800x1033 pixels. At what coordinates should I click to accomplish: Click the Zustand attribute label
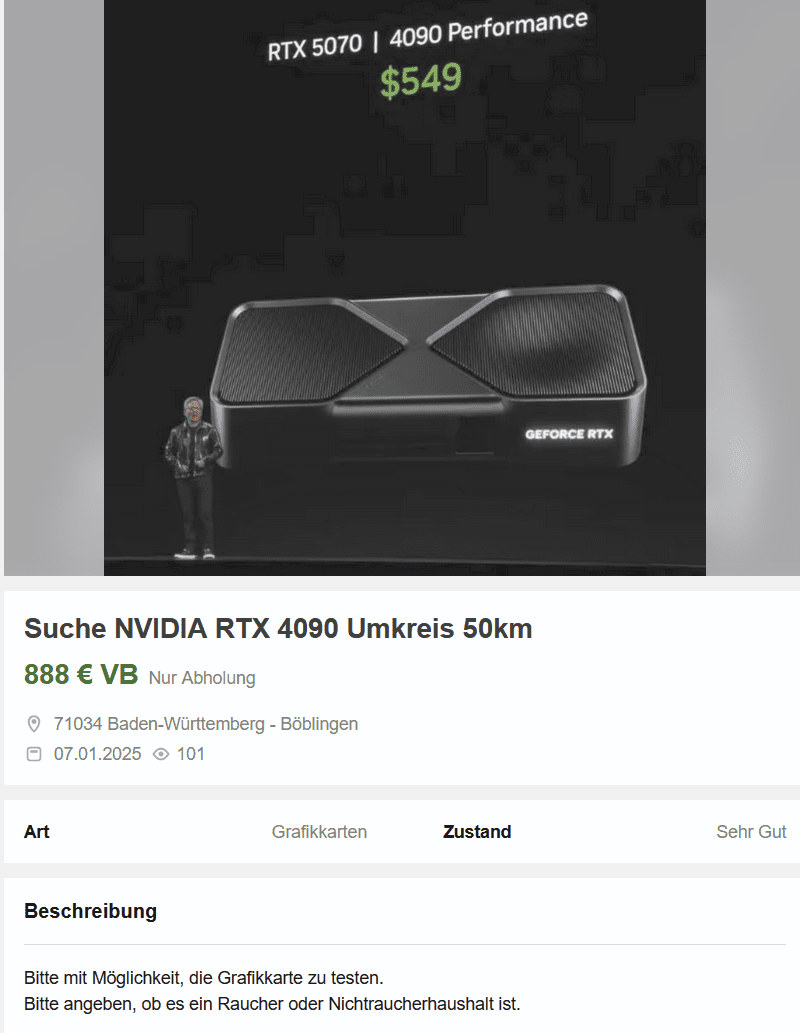(x=477, y=831)
